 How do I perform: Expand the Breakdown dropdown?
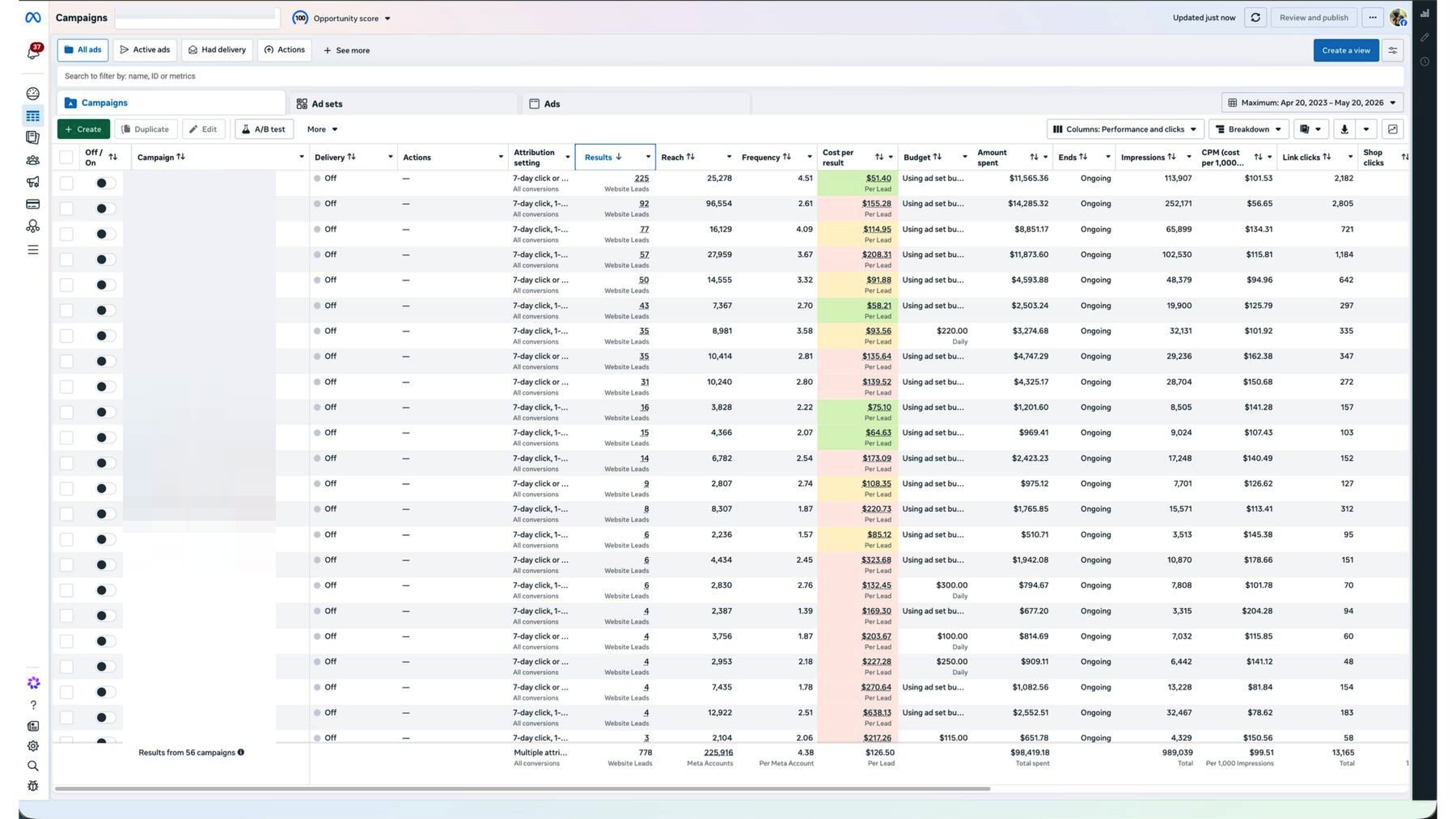[1250, 129]
